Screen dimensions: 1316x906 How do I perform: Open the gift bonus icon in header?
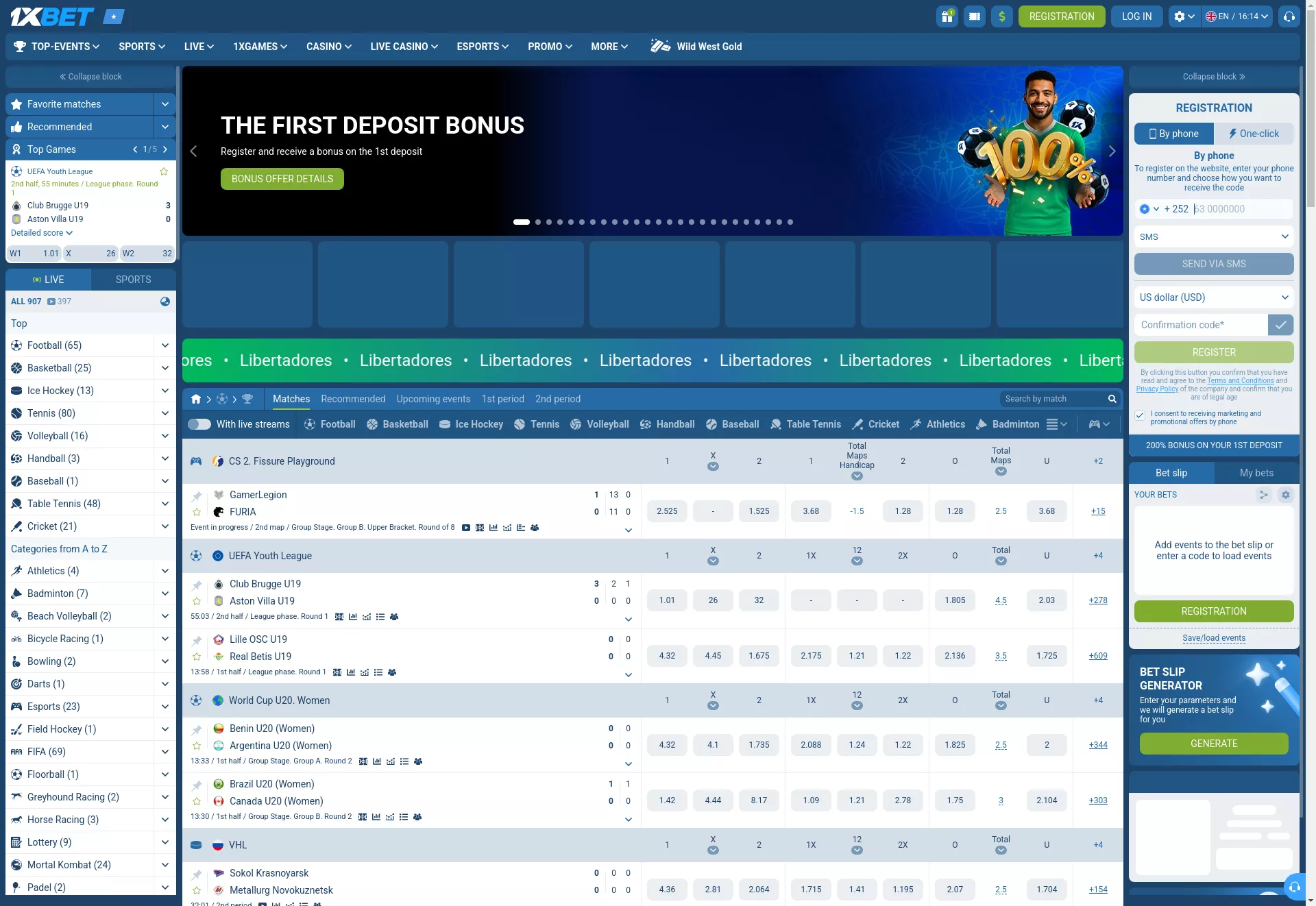[947, 16]
